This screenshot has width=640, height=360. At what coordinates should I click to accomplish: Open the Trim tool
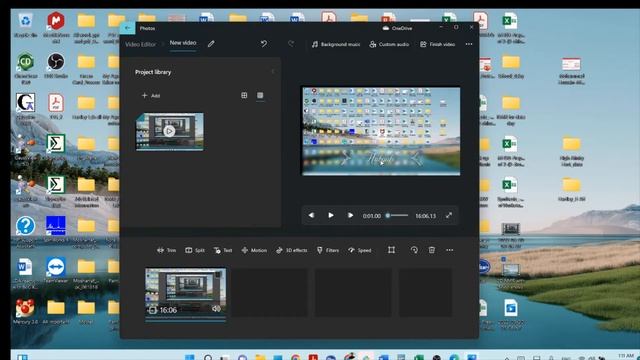[x=167, y=250]
